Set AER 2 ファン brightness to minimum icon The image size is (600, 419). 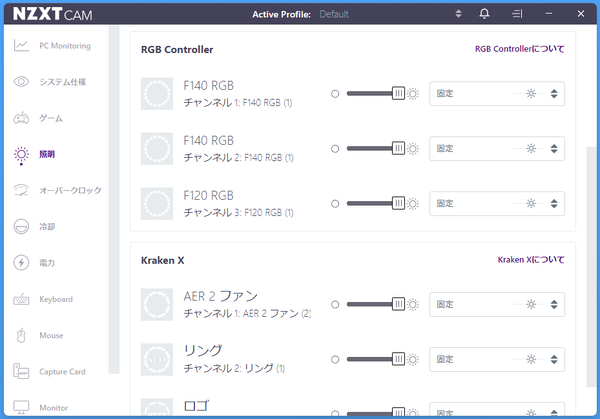(x=335, y=305)
